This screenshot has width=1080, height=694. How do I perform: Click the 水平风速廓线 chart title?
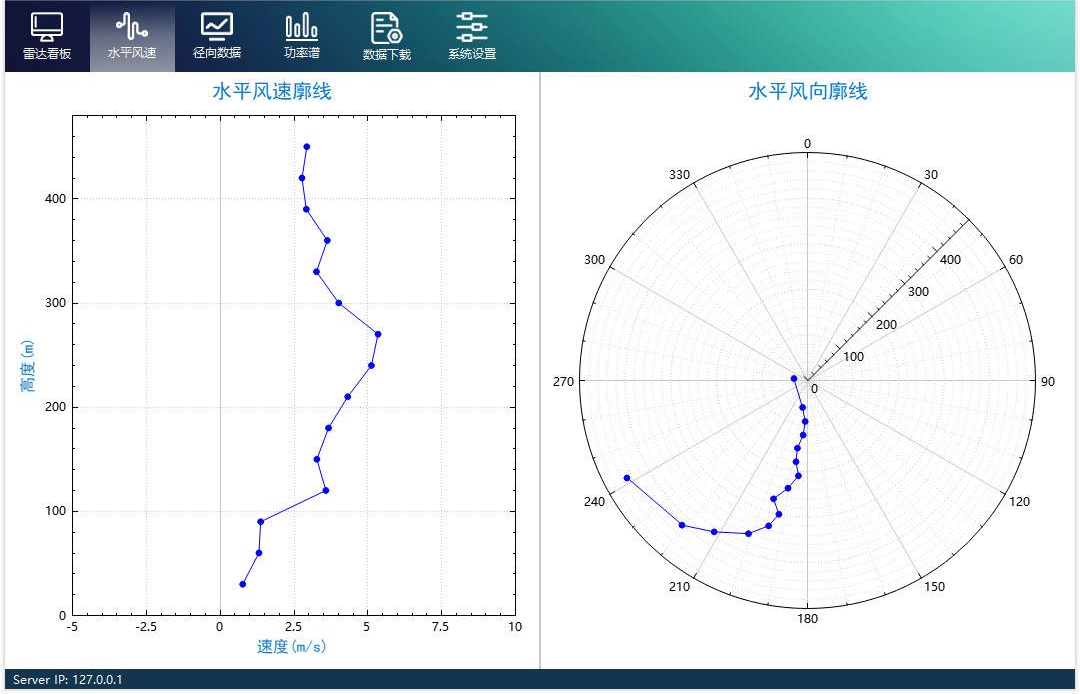(x=272, y=91)
